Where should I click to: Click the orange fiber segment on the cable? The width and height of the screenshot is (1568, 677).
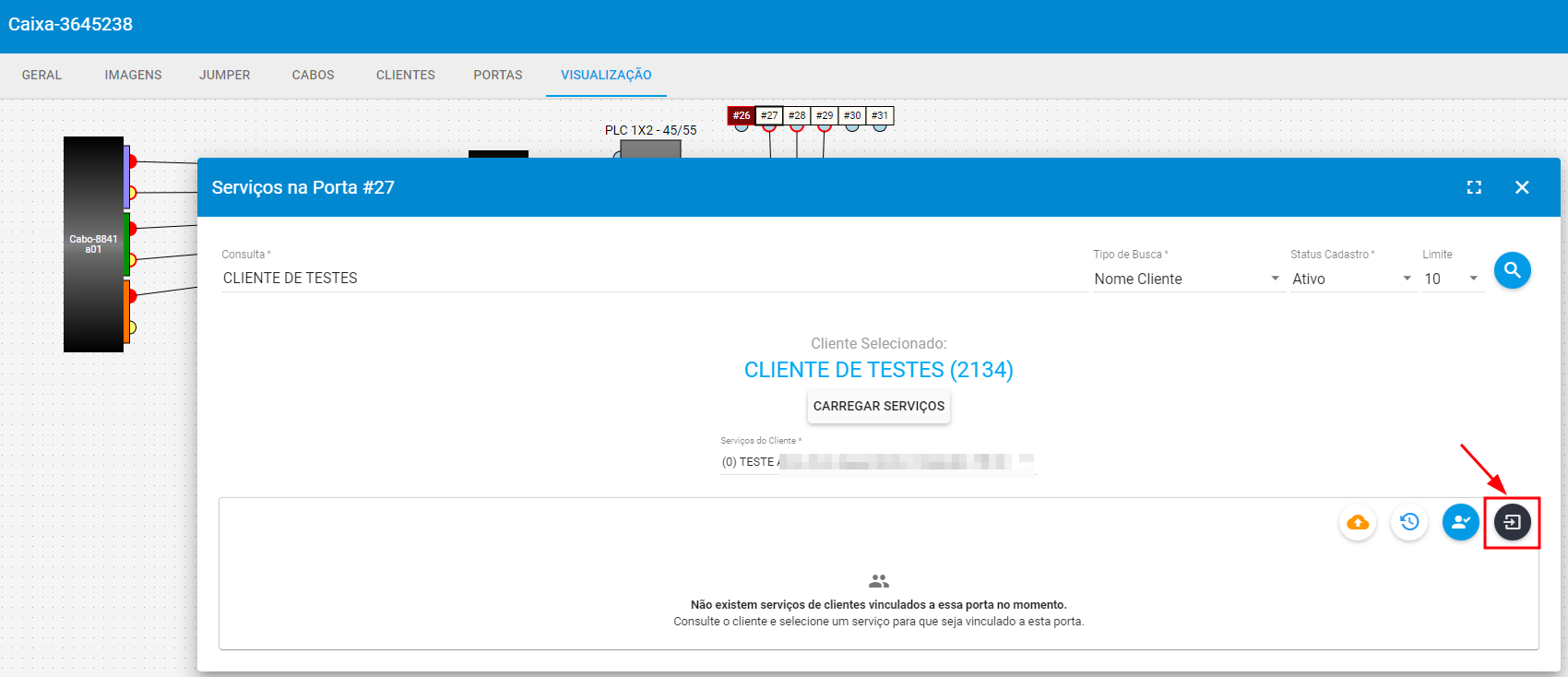click(x=126, y=312)
